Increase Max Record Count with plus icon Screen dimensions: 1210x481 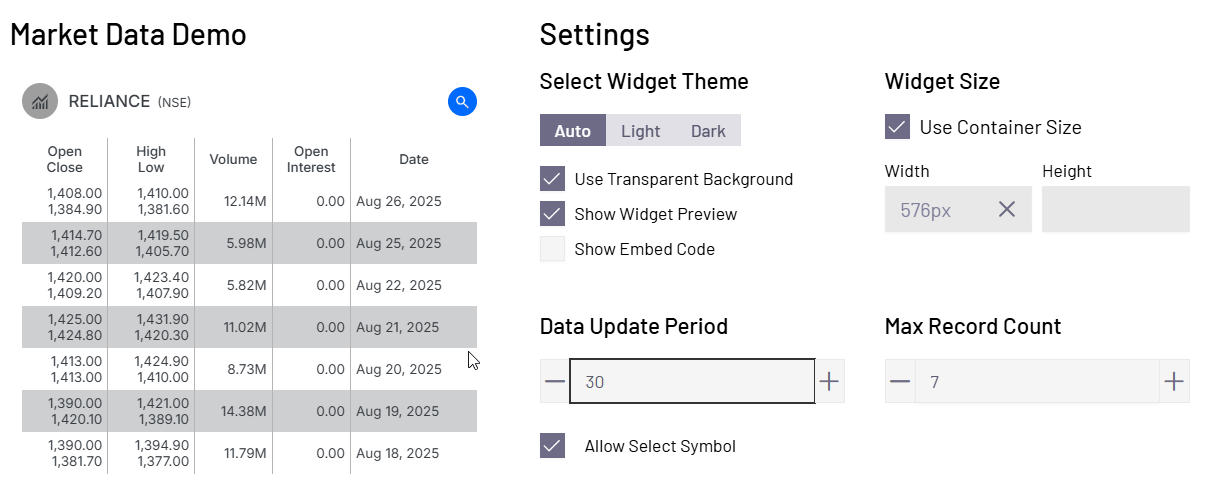[x=1174, y=381]
